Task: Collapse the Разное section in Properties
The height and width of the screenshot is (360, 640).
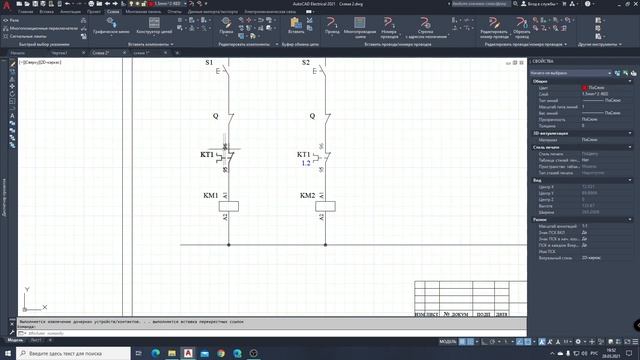Action: click(630, 220)
